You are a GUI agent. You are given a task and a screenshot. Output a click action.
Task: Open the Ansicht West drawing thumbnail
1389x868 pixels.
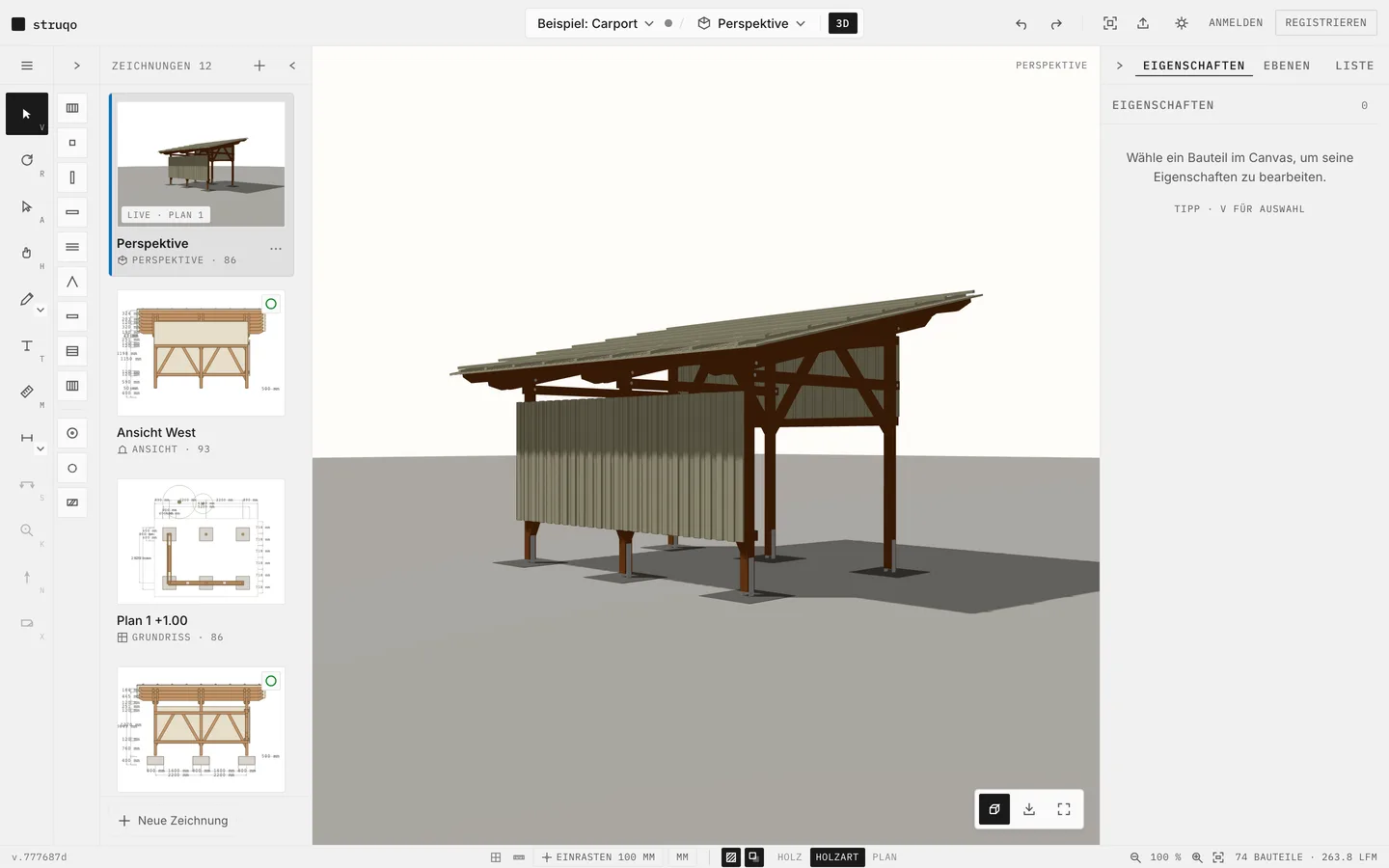click(x=201, y=353)
